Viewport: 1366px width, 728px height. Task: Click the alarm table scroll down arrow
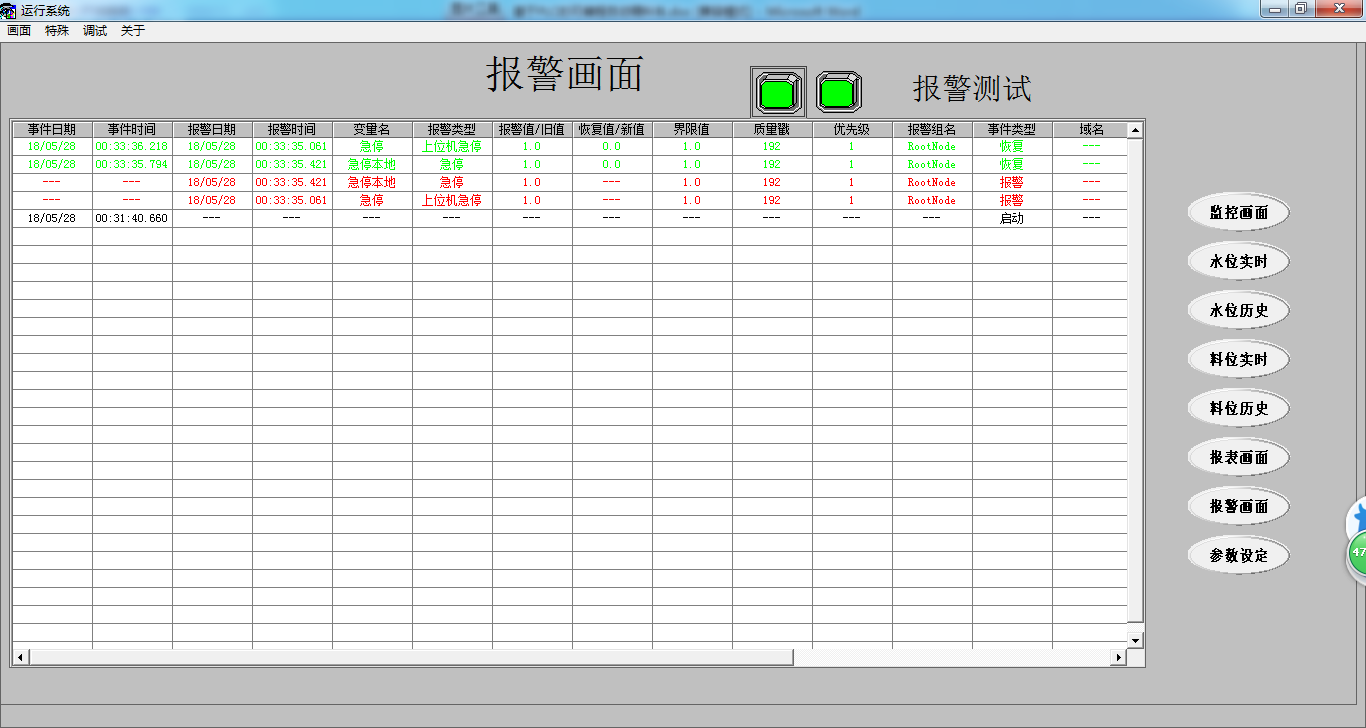tap(1135, 640)
